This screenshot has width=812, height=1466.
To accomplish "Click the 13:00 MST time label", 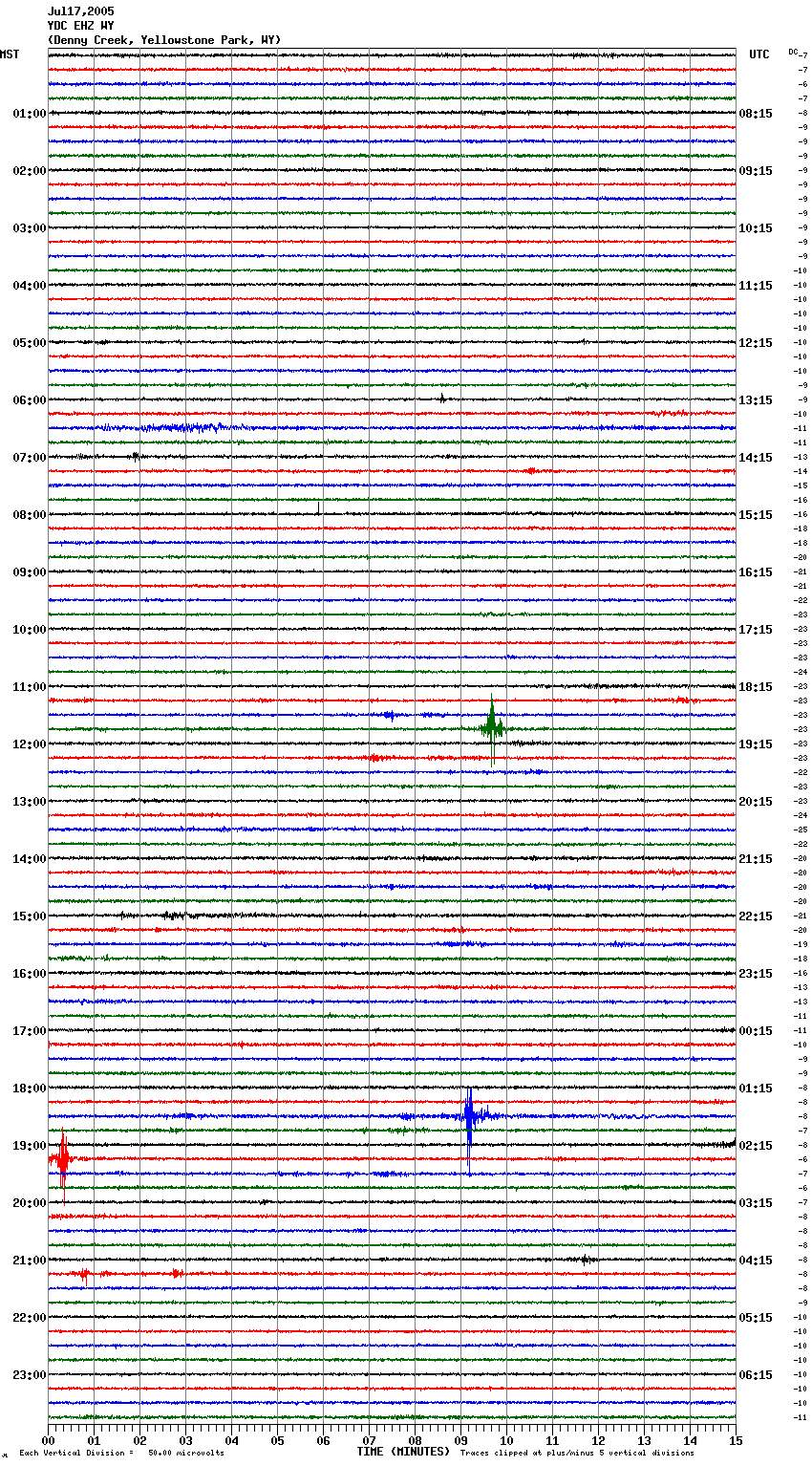I will (30, 802).
